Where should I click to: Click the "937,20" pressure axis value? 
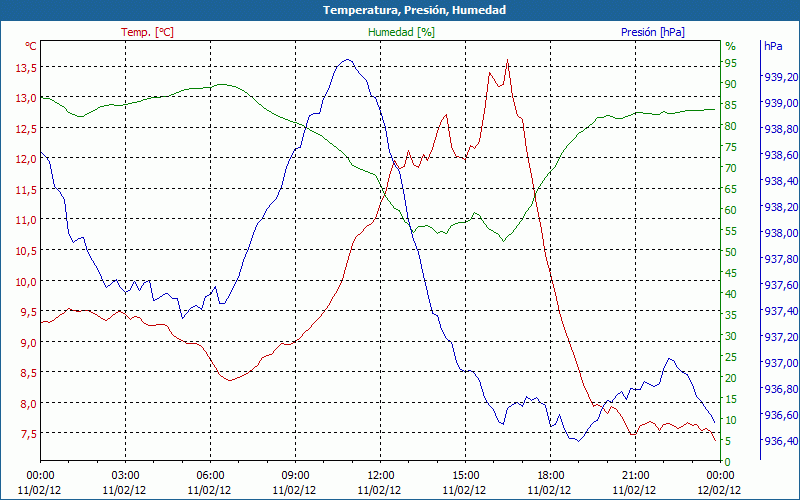click(x=781, y=337)
